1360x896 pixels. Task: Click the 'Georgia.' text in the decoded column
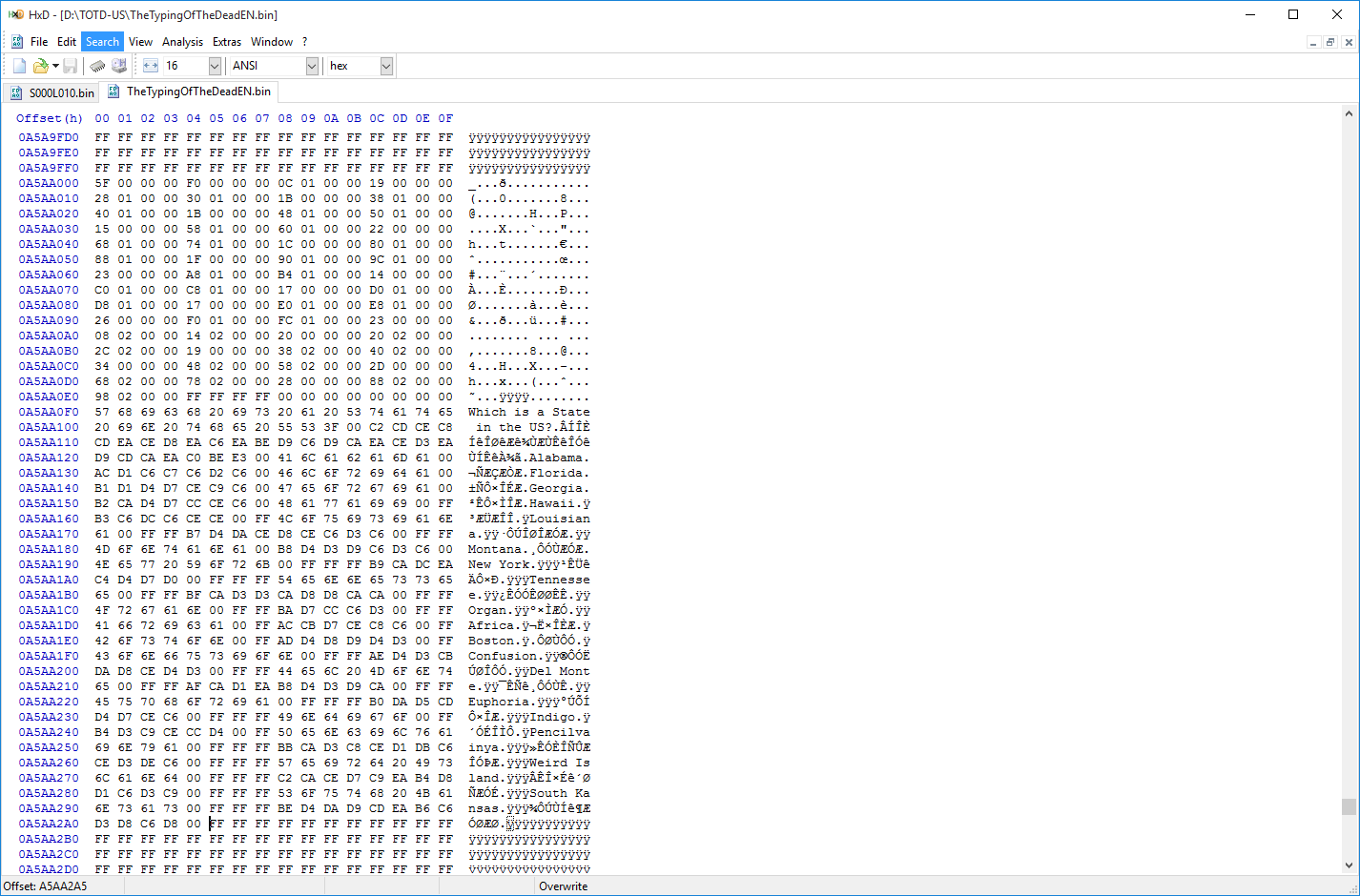pyautogui.click(x=560, y=488)
